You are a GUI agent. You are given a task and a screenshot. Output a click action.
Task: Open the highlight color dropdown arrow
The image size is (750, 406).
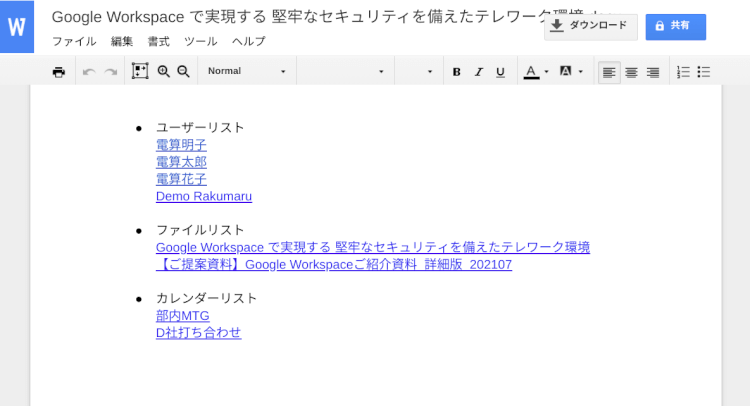(581, 72)
